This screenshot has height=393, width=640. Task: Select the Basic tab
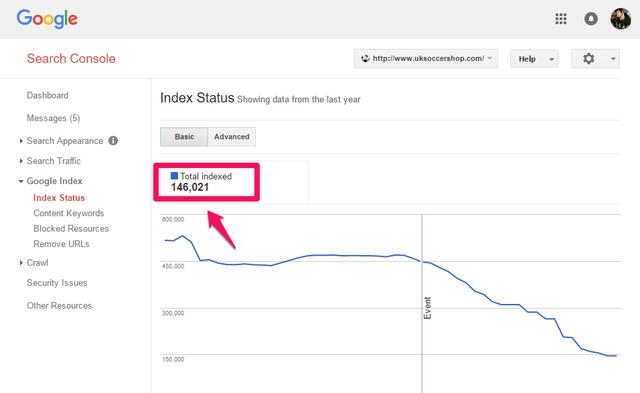(x=184, y=137)
